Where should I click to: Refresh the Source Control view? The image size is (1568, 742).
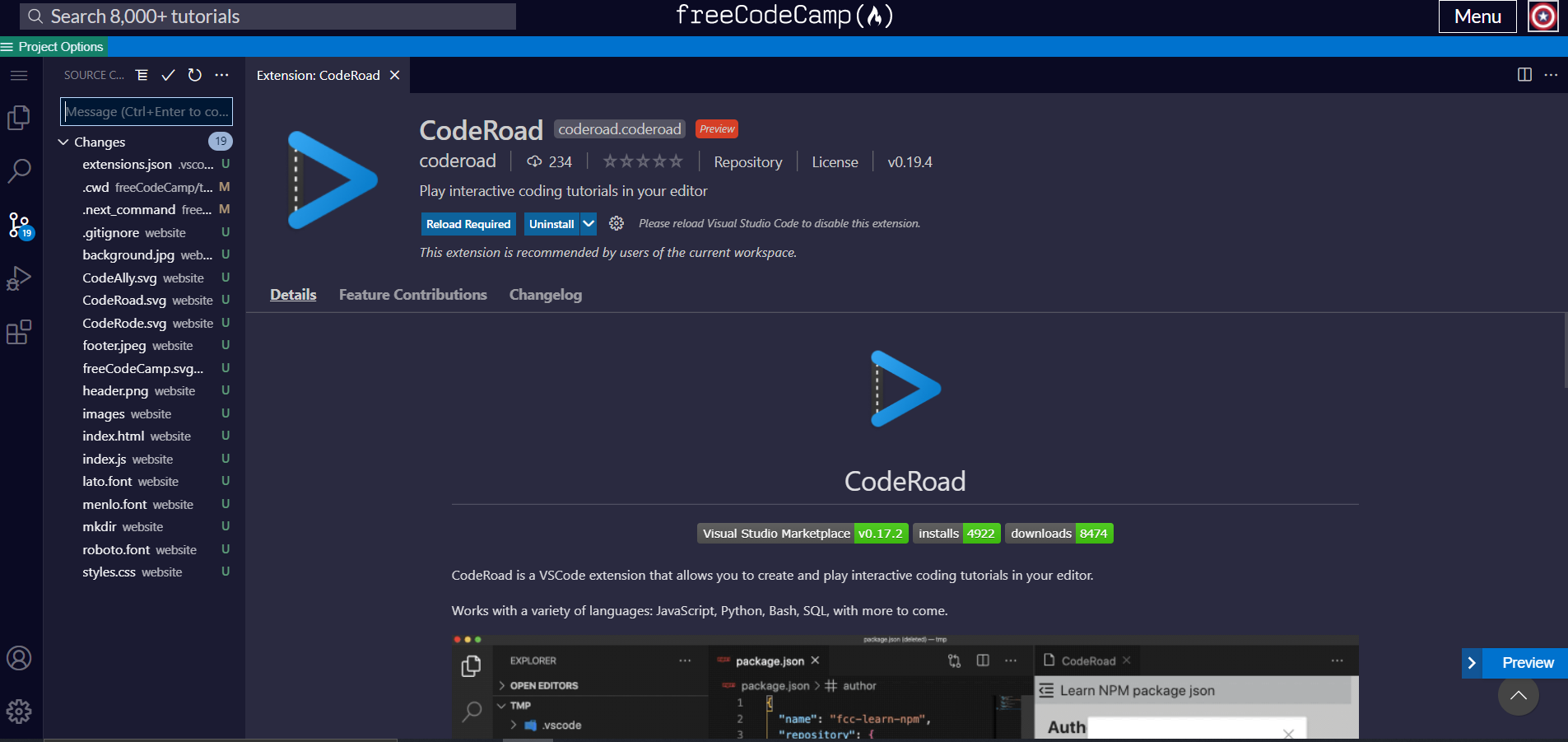coord(194,75)
